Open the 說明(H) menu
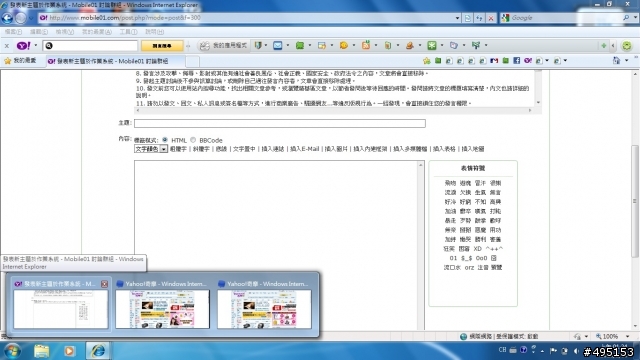The height and width of the screenshot is (360, 640). coord(154,32)
